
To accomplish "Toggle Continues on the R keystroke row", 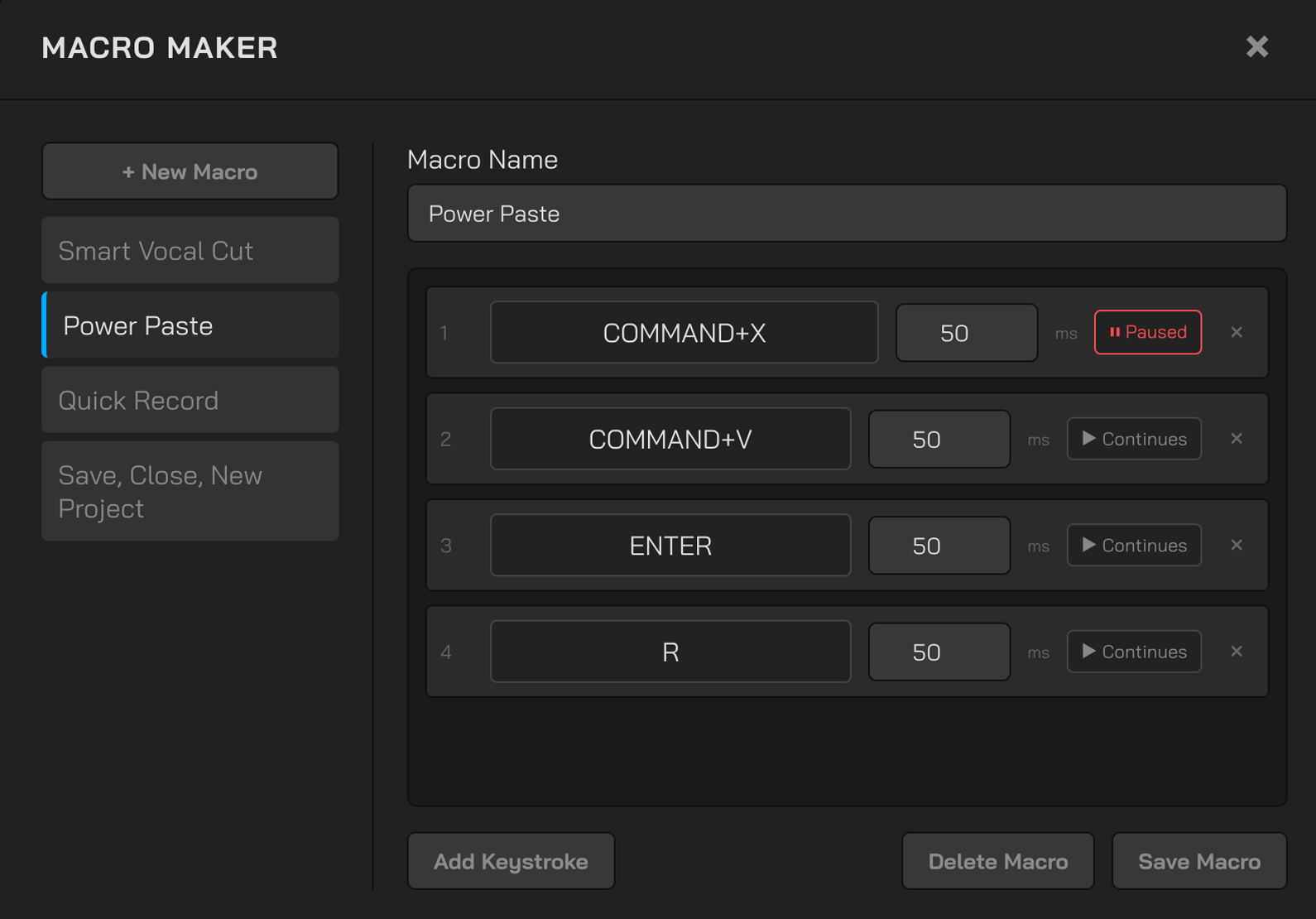I will click(x=1134, y=652).
